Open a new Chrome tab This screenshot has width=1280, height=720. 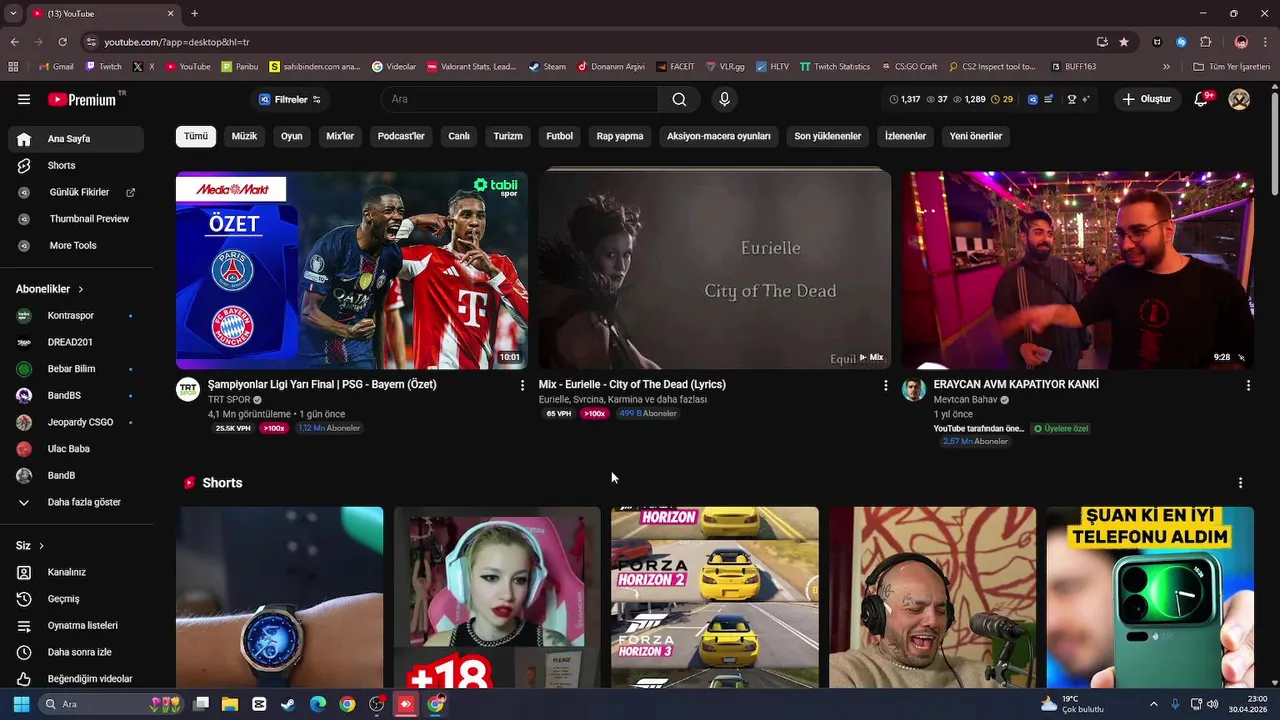coord(194,14)
